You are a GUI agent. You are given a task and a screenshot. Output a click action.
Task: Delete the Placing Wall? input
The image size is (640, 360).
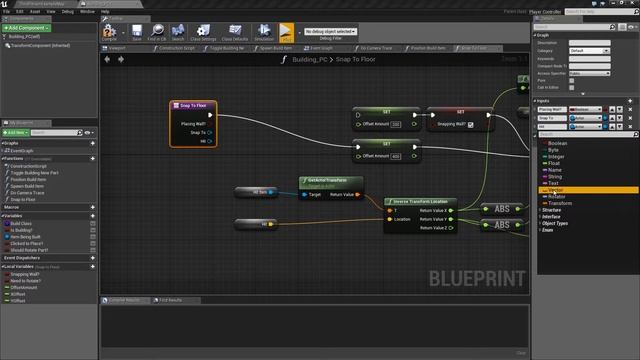click(630, 109)
